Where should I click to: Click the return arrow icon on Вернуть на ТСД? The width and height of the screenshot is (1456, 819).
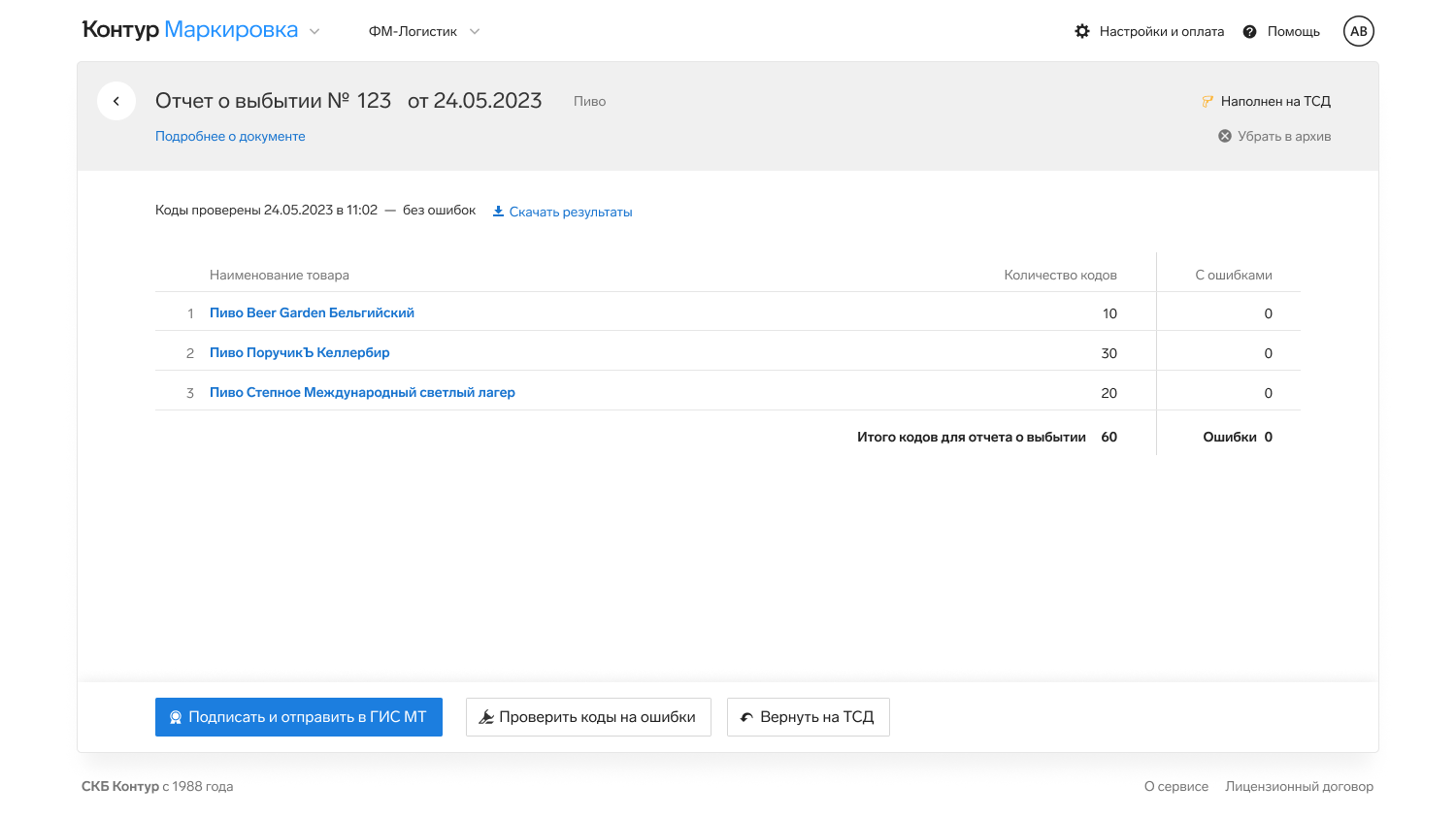[x=746, y=717]
